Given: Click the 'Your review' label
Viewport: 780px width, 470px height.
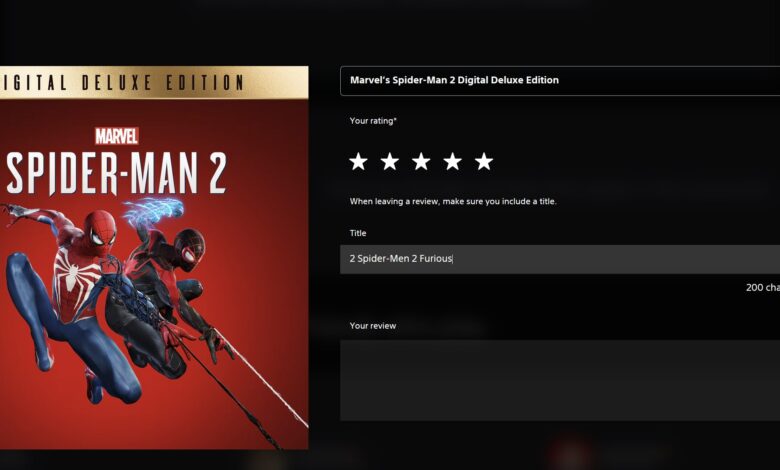Looking at the screenshot, I should (x=373, y=326).
